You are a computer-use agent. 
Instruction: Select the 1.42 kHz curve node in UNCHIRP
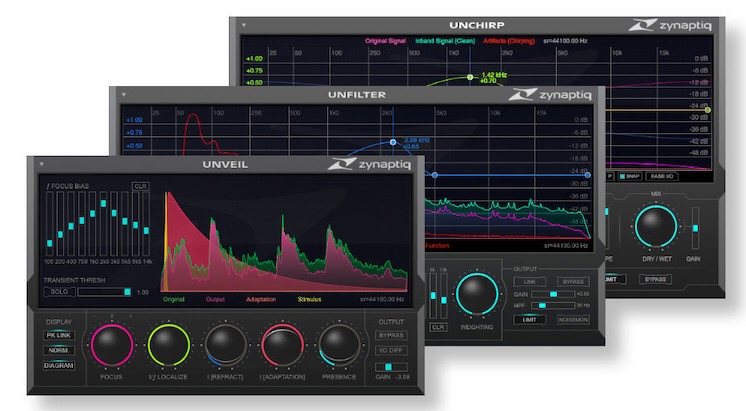pyautogui.click(x=470, y=77)
